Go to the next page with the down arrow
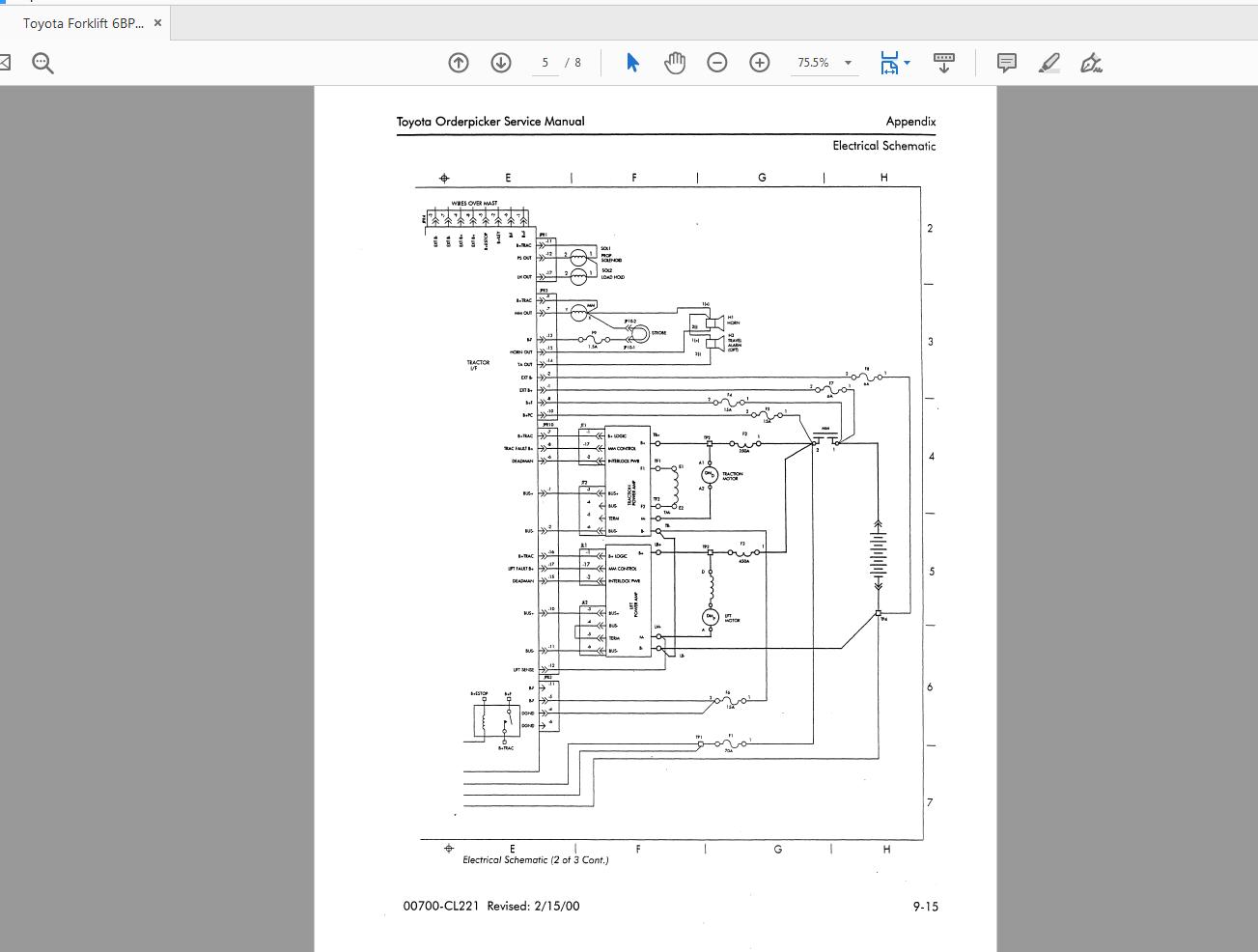The height and width of the screenshot is (952, 1258). point(501,63)
